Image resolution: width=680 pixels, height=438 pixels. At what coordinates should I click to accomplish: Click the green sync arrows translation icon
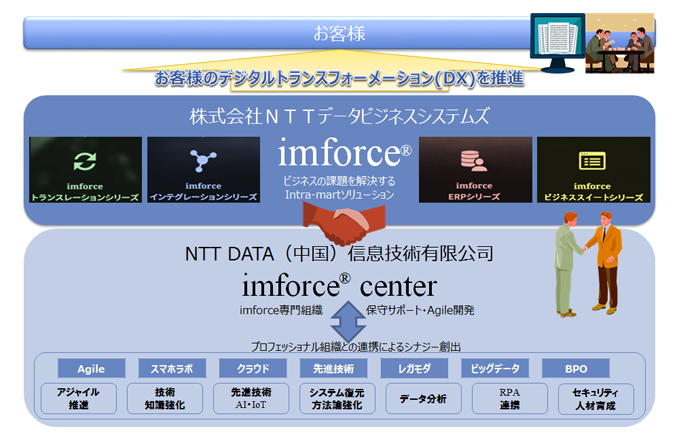pos(85,161)
